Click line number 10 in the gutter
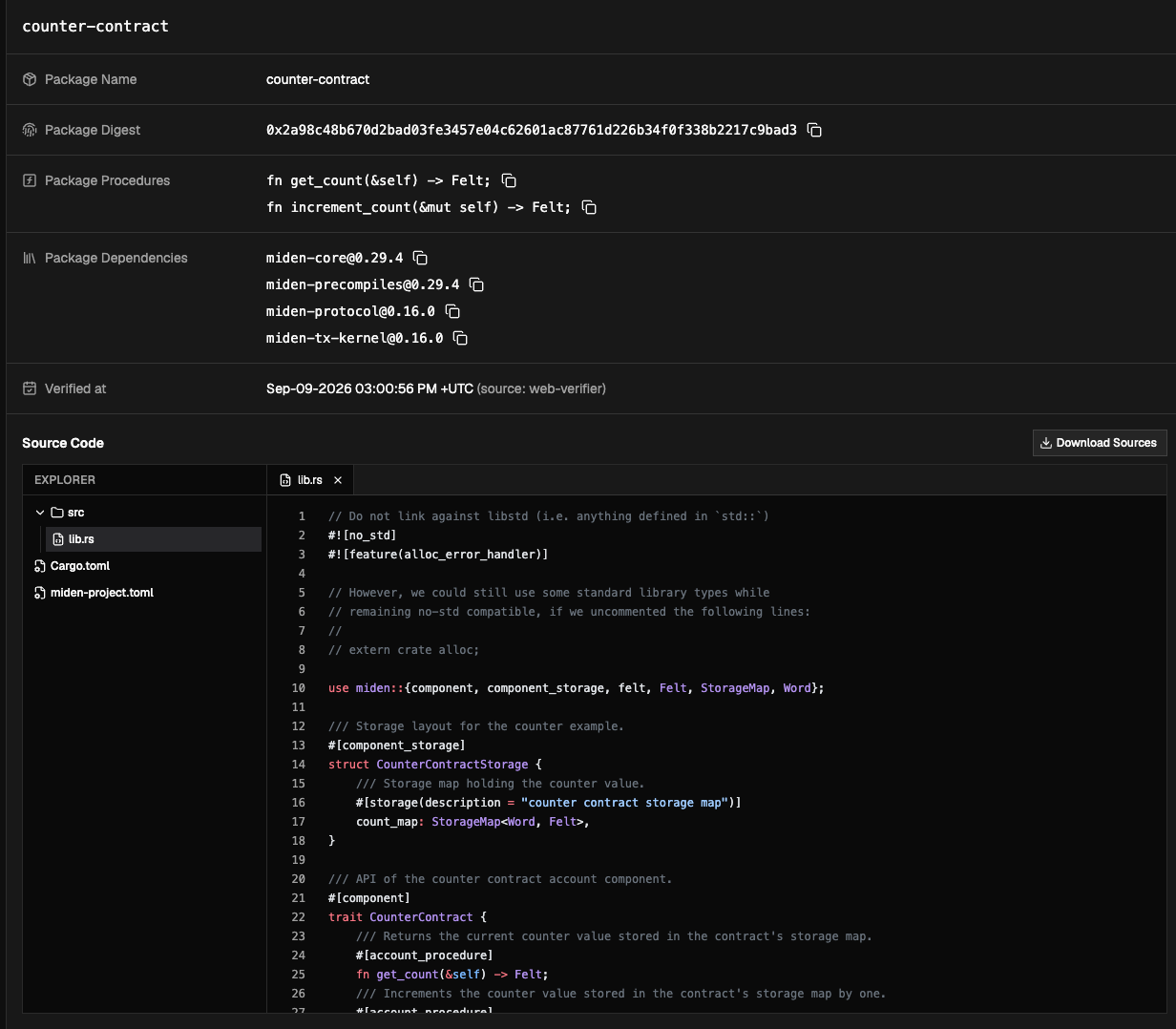1176x1029 pixels. pyautogui.click(x=299, y=688)
